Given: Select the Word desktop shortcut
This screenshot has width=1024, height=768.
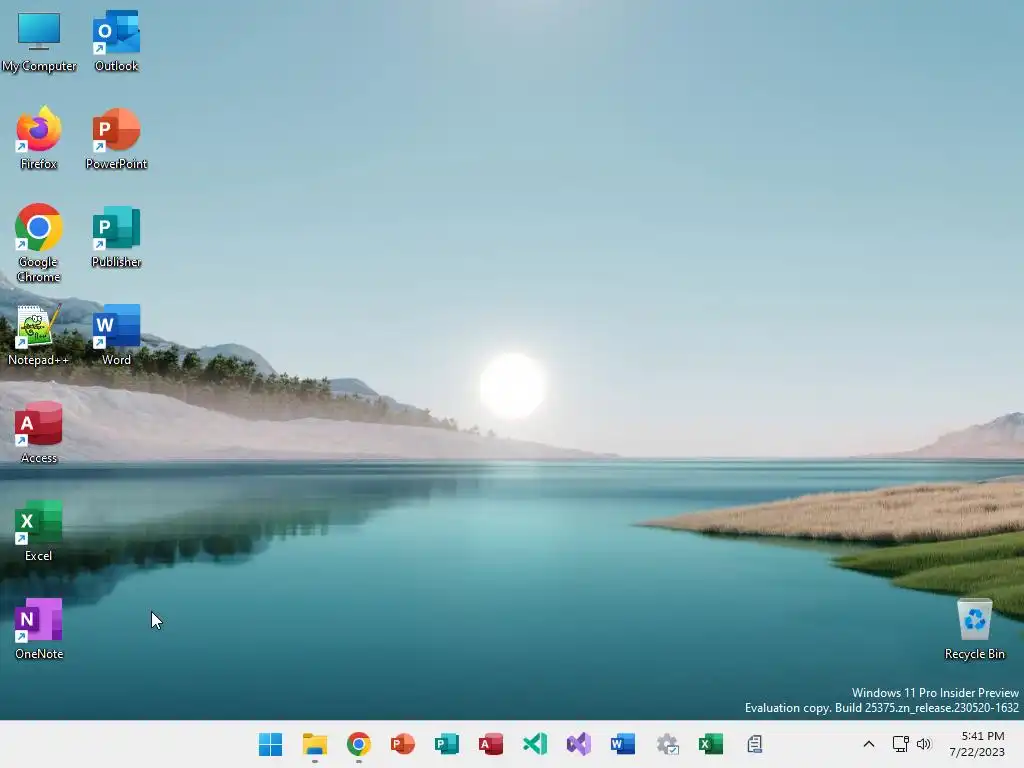Looking at the screenshot, I should point(116,334).
